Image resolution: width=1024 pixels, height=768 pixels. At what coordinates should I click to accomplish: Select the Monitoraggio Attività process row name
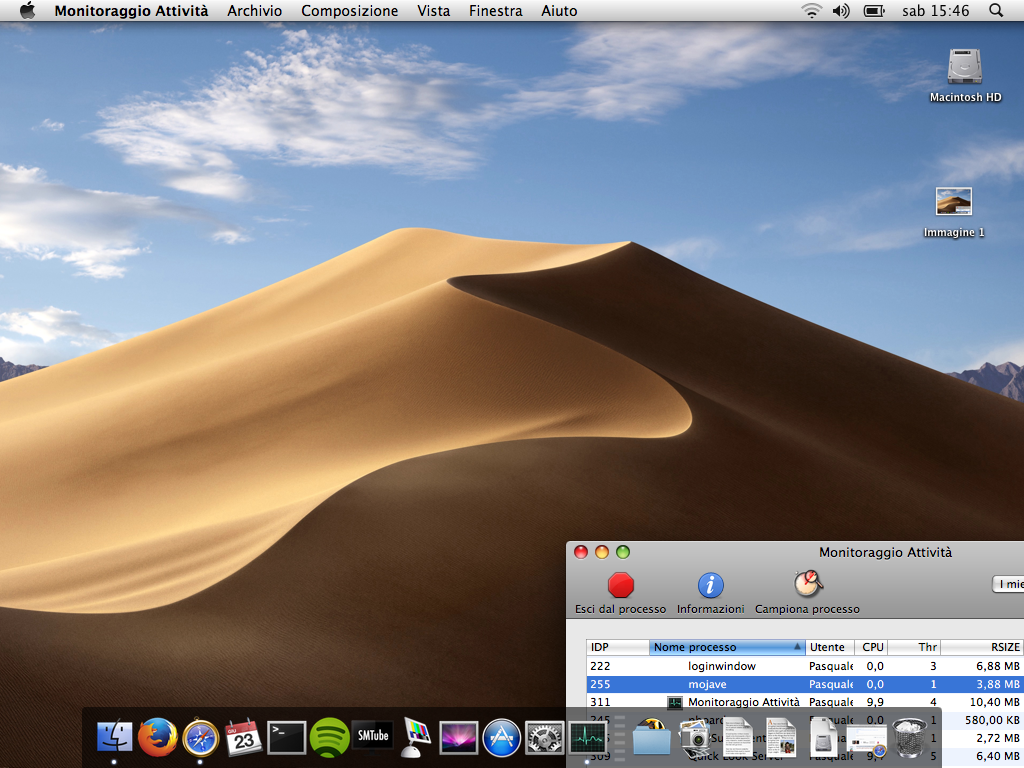point(743,702)
